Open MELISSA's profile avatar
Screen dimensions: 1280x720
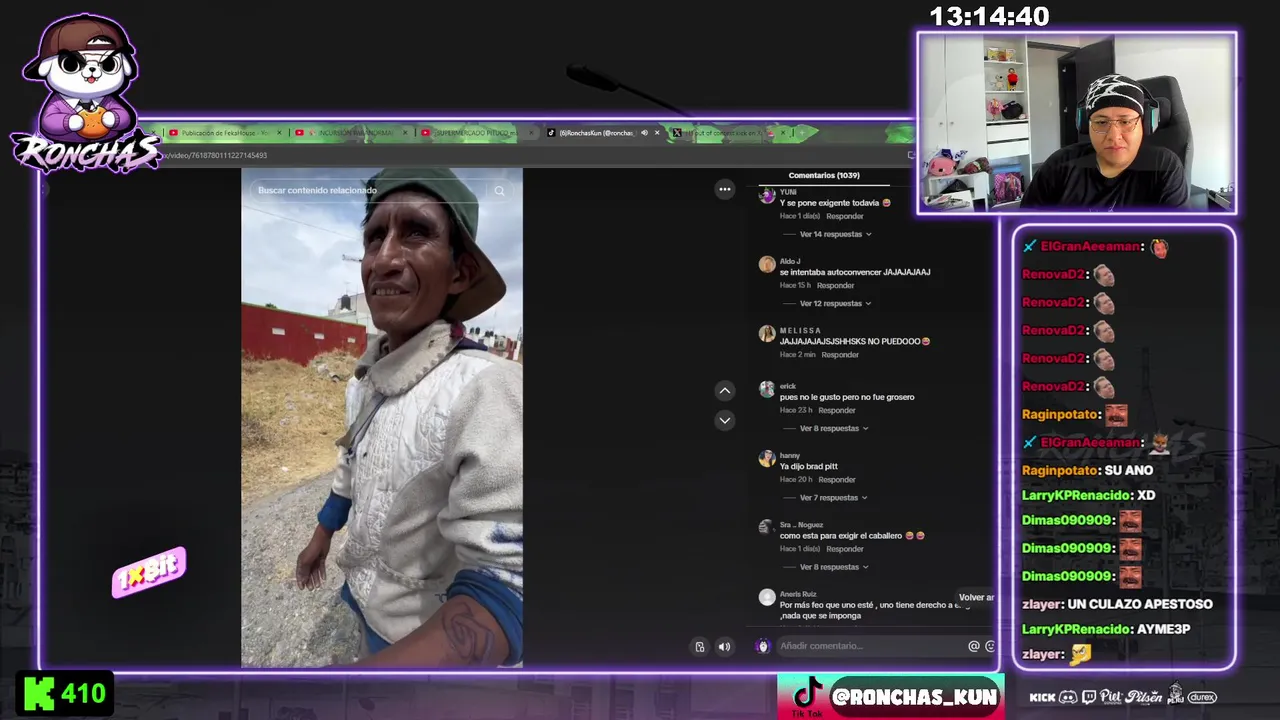767,334
